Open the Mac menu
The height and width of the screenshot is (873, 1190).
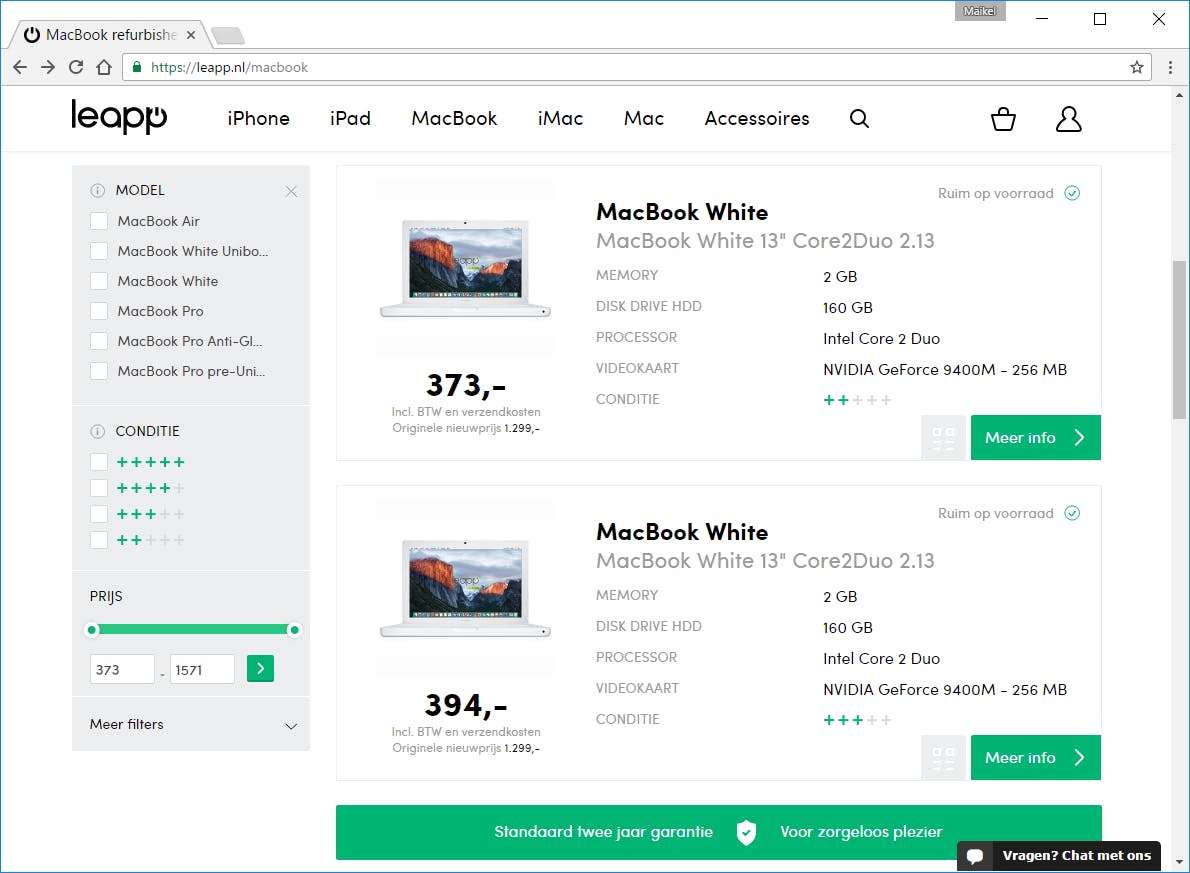click(x=644, y=118)
